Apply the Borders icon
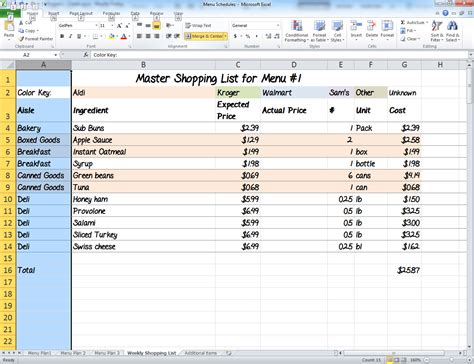 click(95, 36)
